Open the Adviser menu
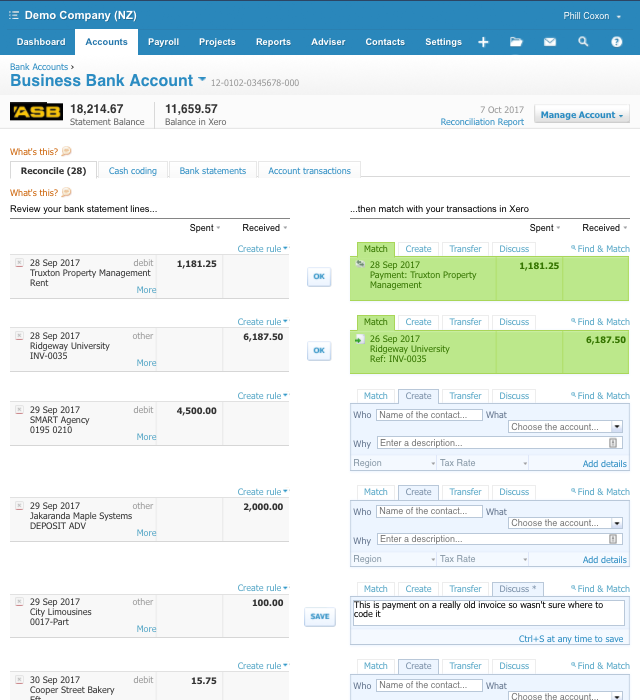Screen dimensions: 640x700 tap(328, 42)
